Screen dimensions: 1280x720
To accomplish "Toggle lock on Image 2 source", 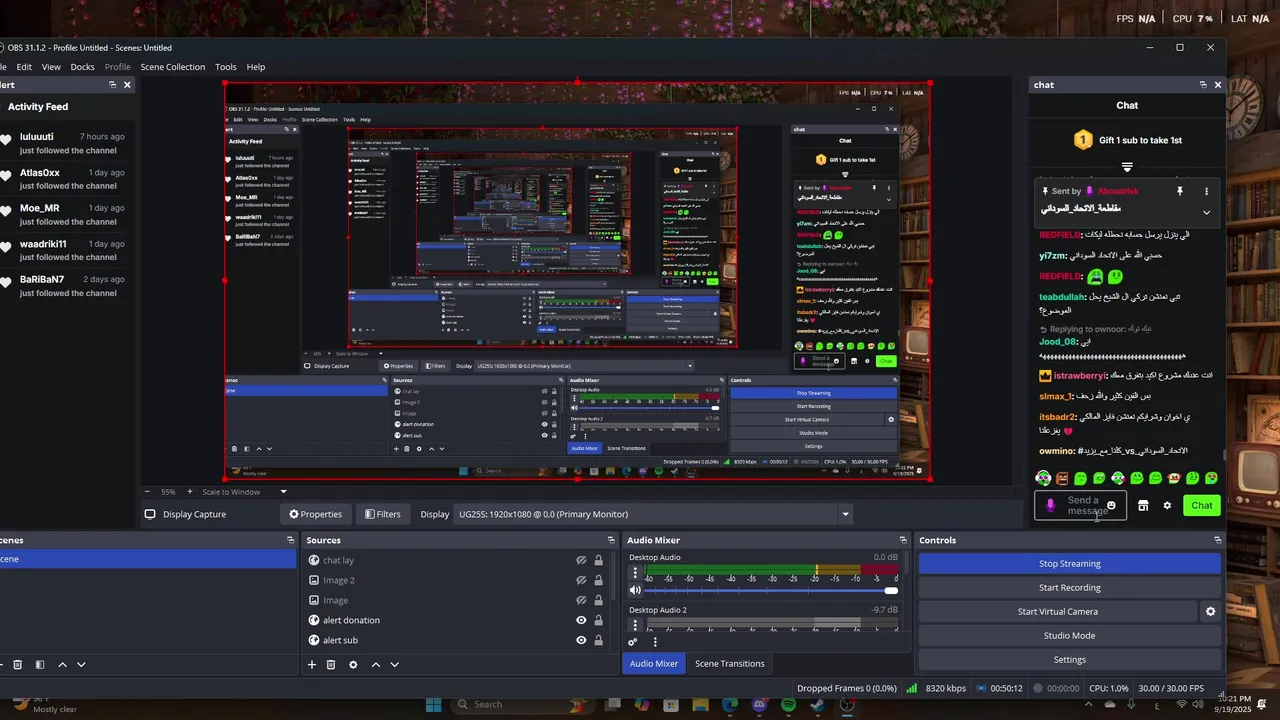I will 598,581.
